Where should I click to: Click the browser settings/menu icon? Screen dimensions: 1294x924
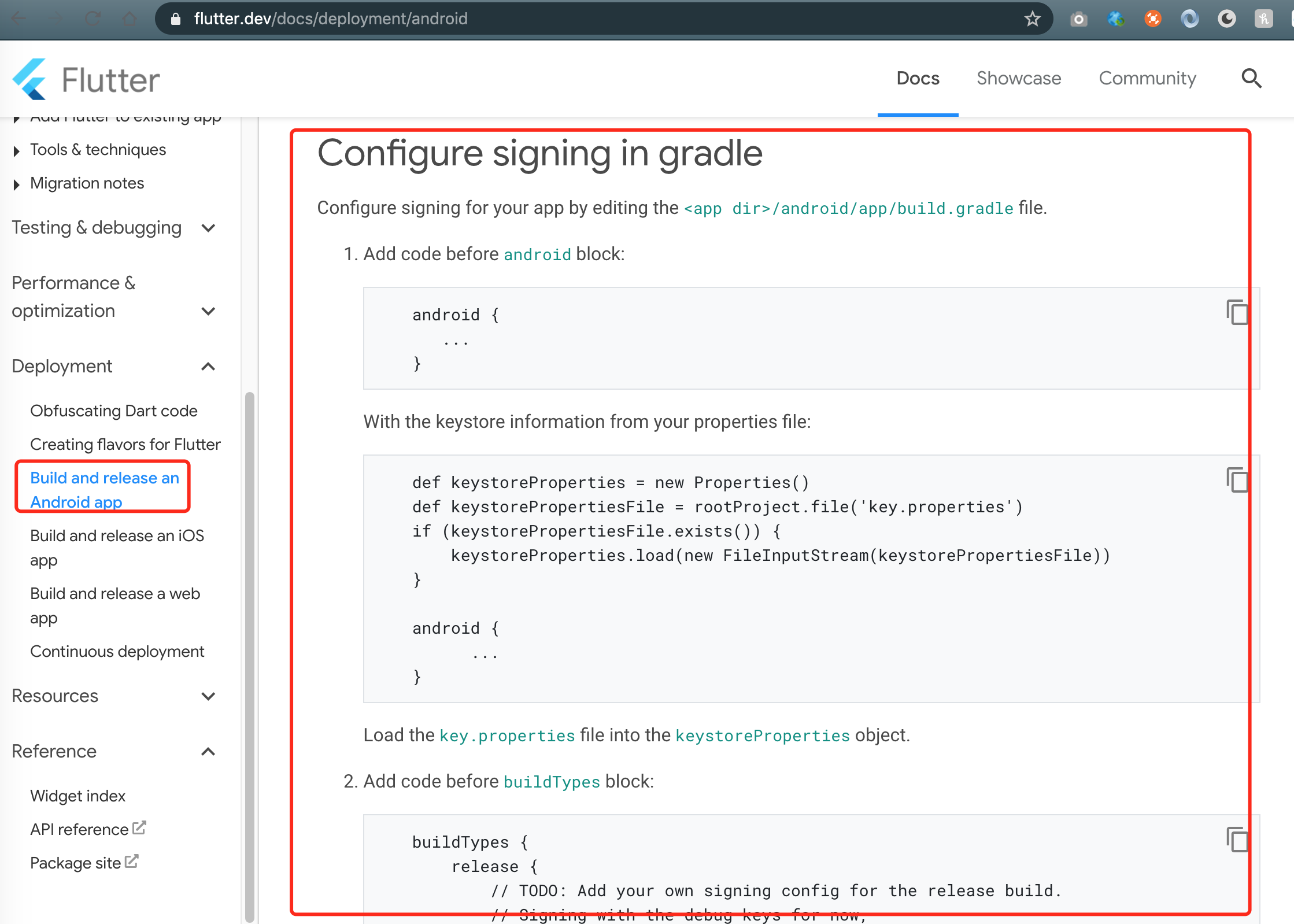pos(1290,18)
